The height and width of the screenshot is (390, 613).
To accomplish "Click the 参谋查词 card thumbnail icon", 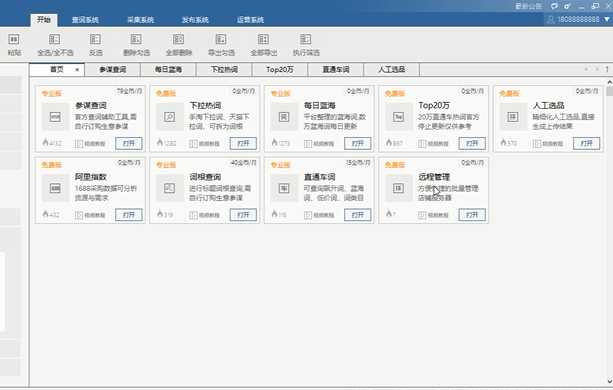I will tap(55, 116).
